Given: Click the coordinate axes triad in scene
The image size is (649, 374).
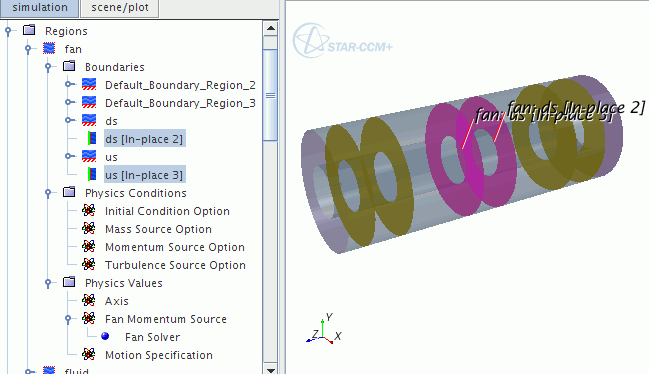Looking at the screenshot, I should 324,331.
